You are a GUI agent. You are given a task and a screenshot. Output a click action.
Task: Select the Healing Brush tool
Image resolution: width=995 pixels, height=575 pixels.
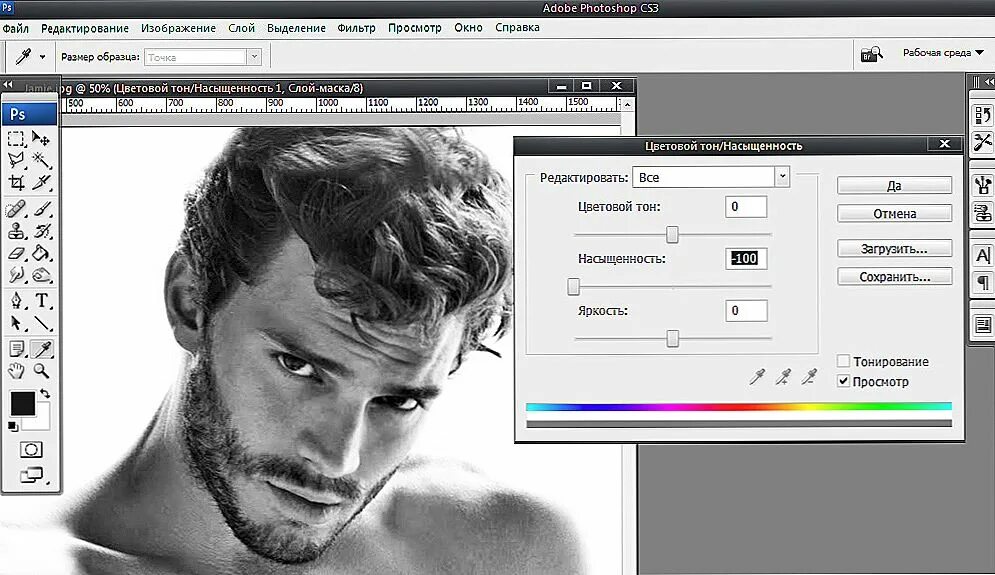pos(16,209)
